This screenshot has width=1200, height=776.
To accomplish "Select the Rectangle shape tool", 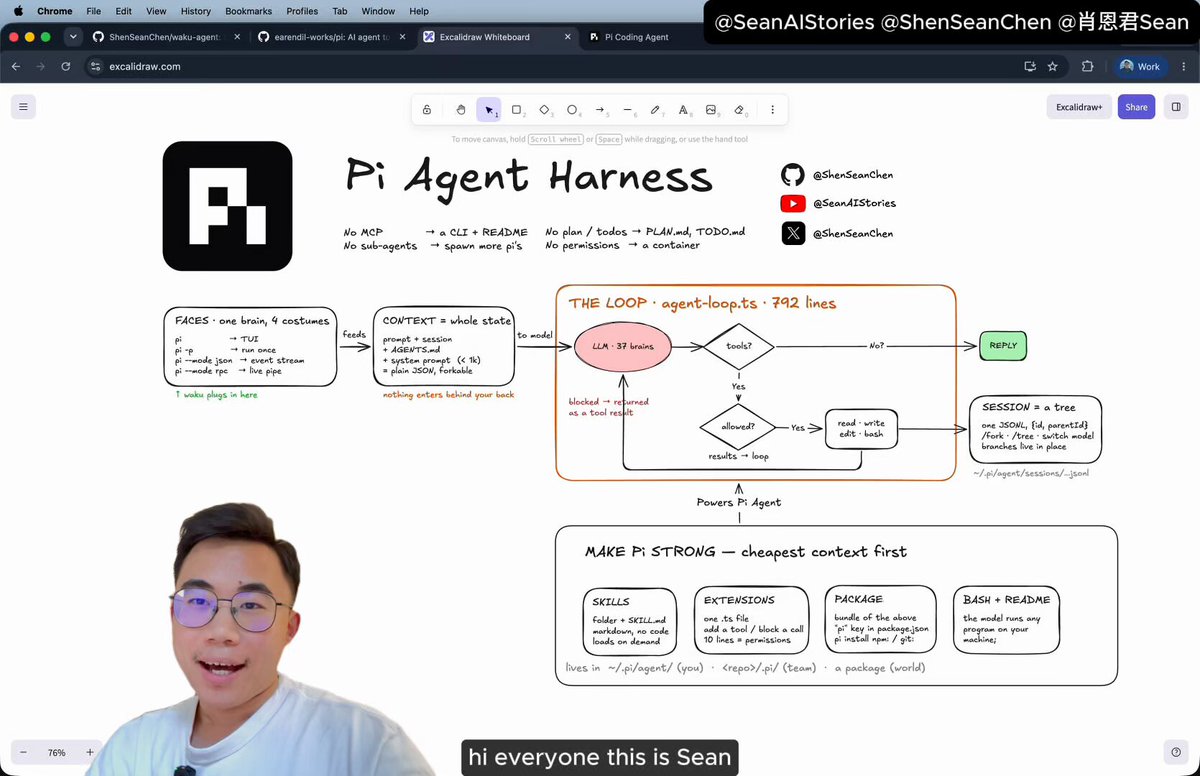I will [x=517, y=110].
